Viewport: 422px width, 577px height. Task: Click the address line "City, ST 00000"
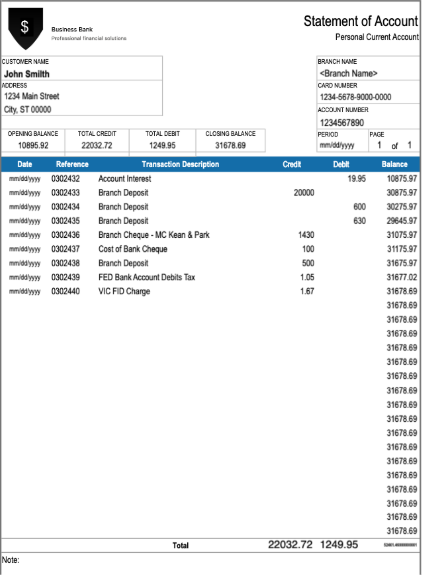coord(28,110)
